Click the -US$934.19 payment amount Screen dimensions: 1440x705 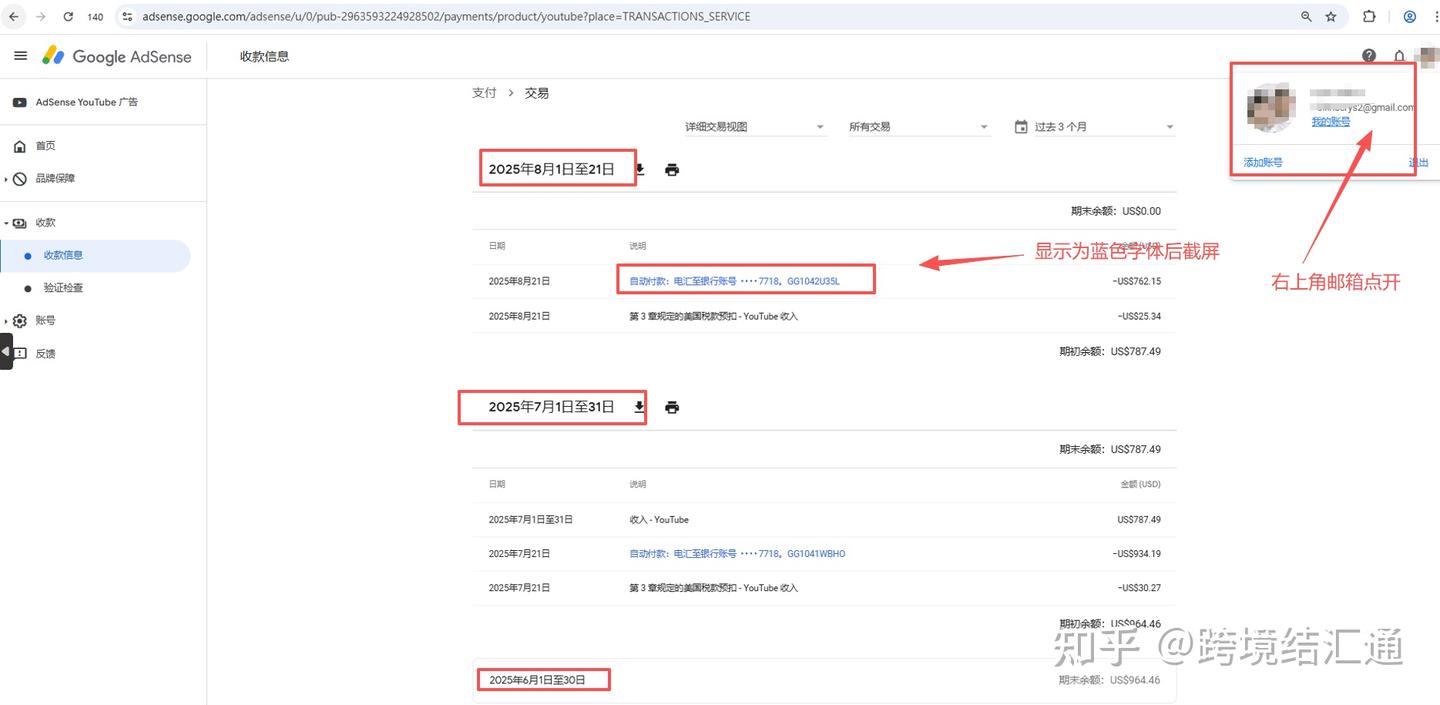pyautogui.click(x=1139, y=553)
